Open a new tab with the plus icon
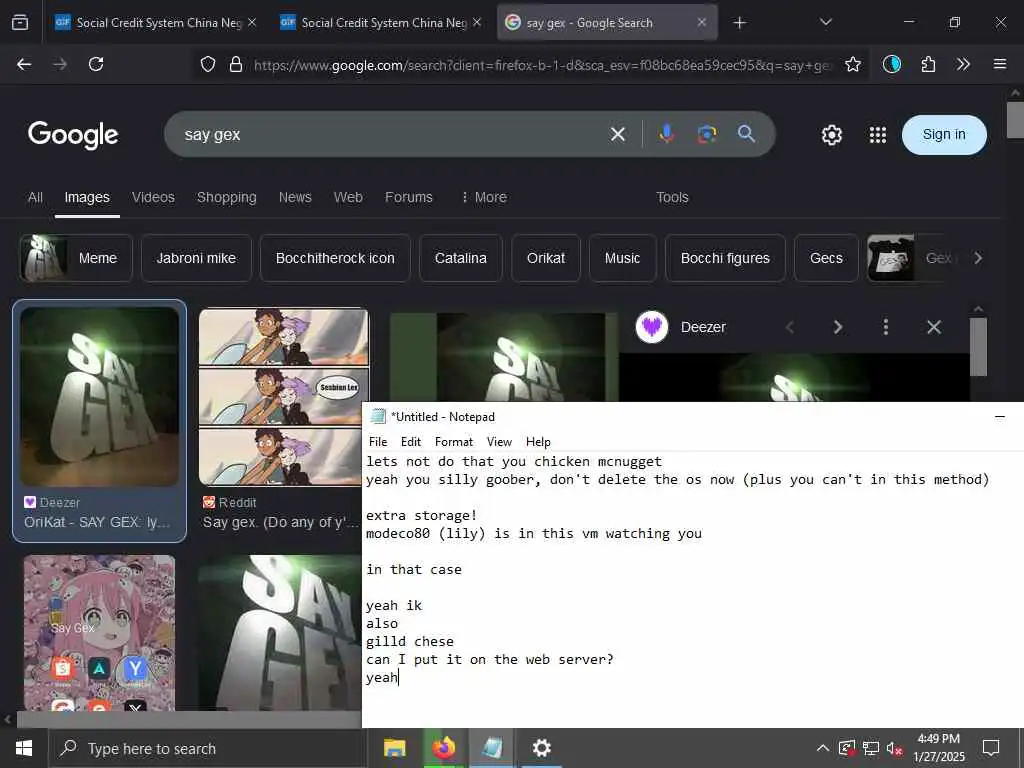The image size is (1024, 768). tap(739, 23)
